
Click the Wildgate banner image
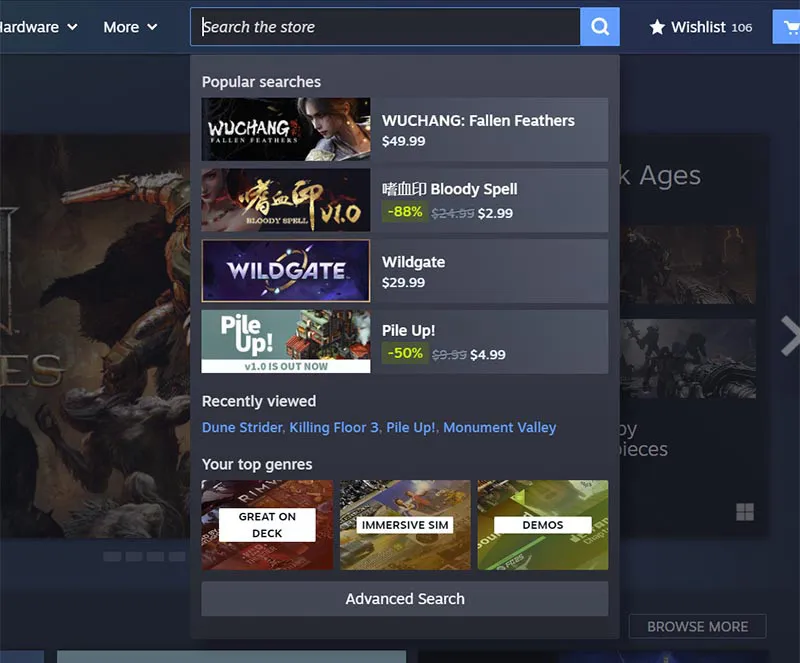click(286, 271)
